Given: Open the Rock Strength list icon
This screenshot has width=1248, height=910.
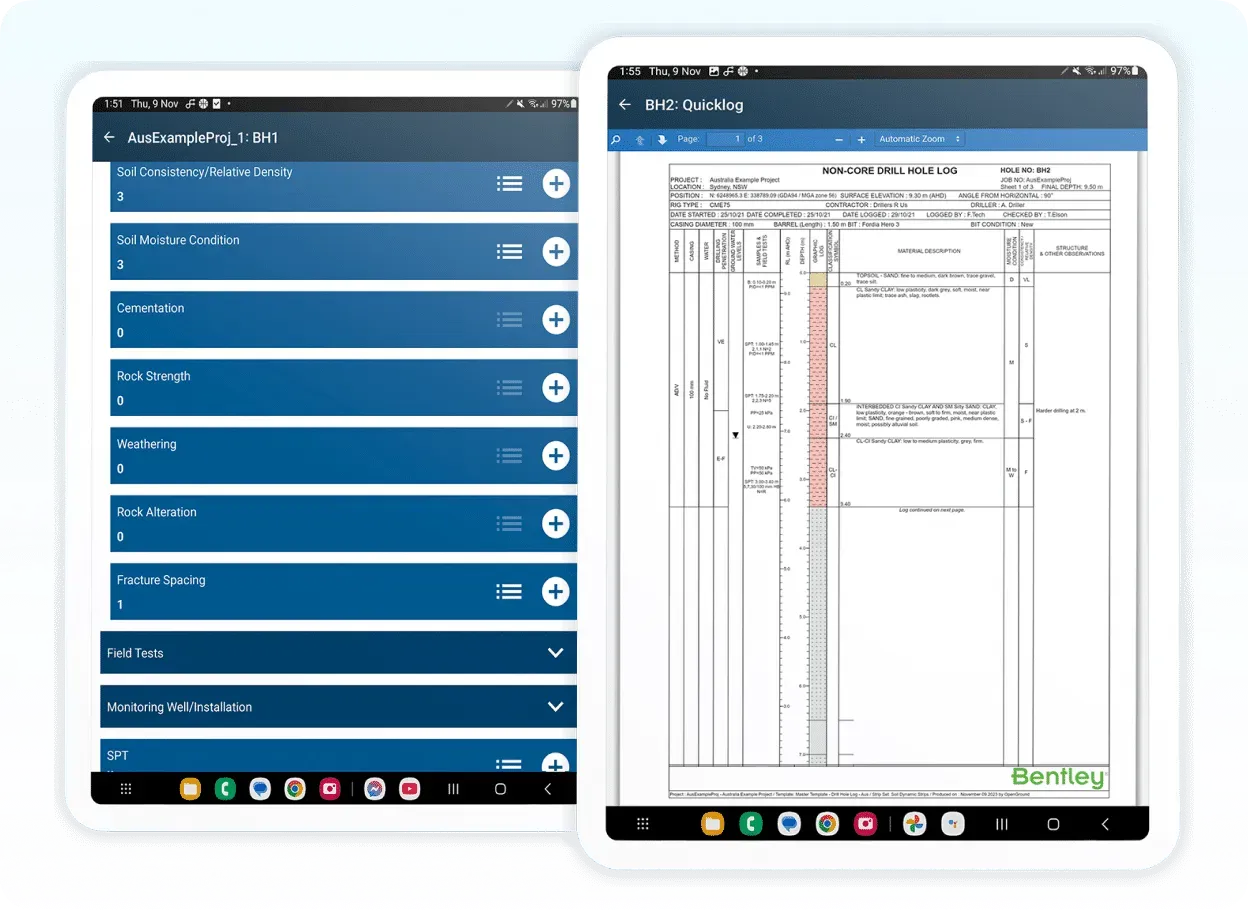Looking at the screenshot, I should tap(510, 388).
